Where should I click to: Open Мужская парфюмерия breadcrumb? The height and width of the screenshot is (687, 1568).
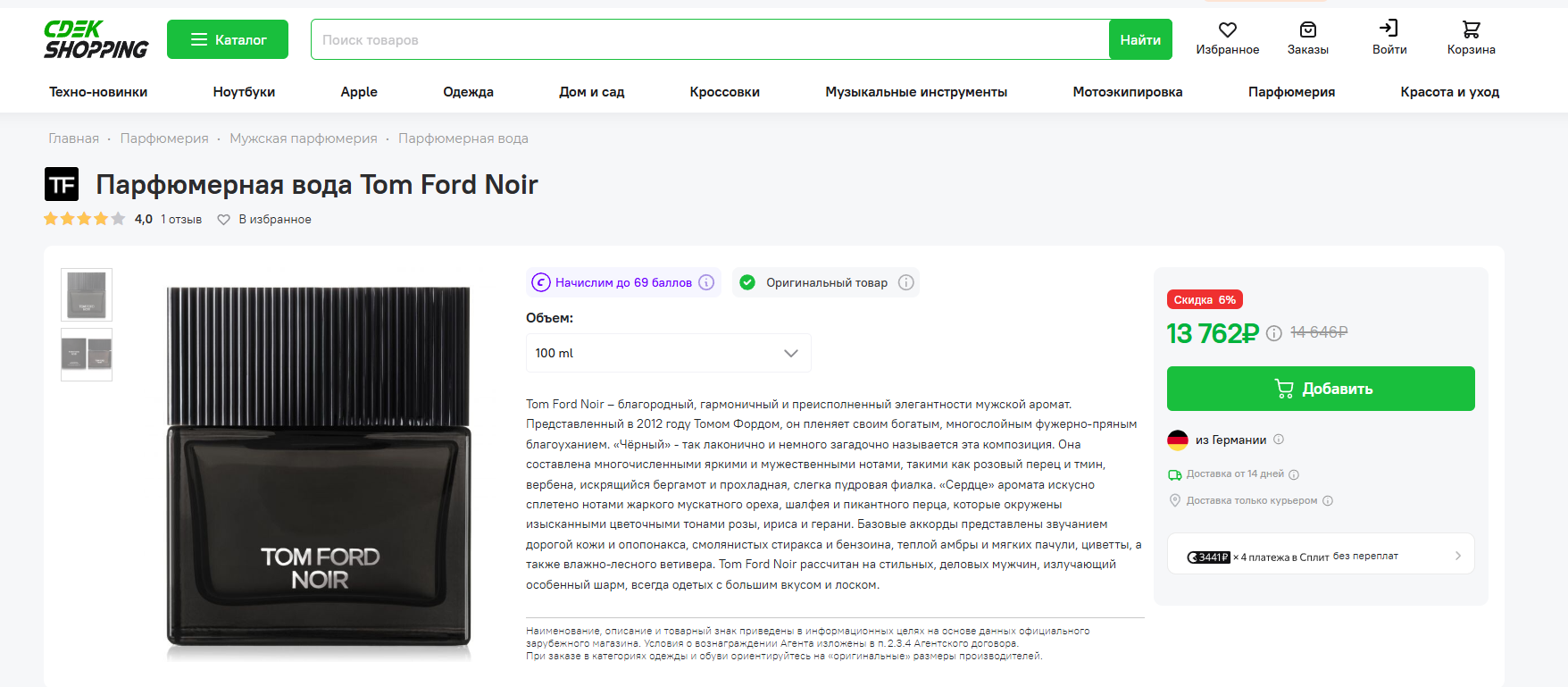tap(304, 138)
